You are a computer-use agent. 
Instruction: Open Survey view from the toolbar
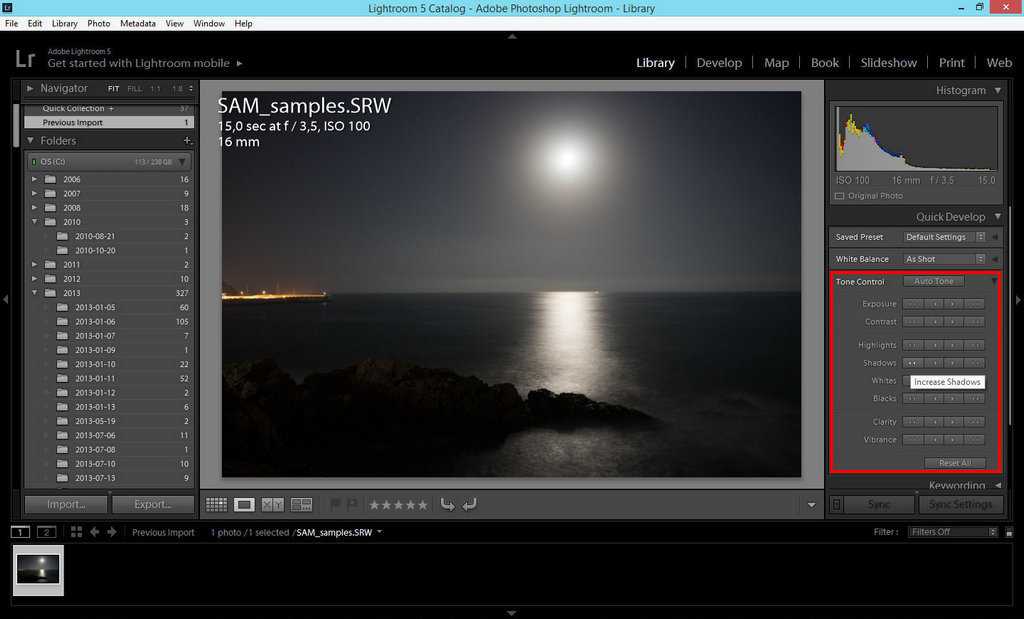tap(301, 505)
